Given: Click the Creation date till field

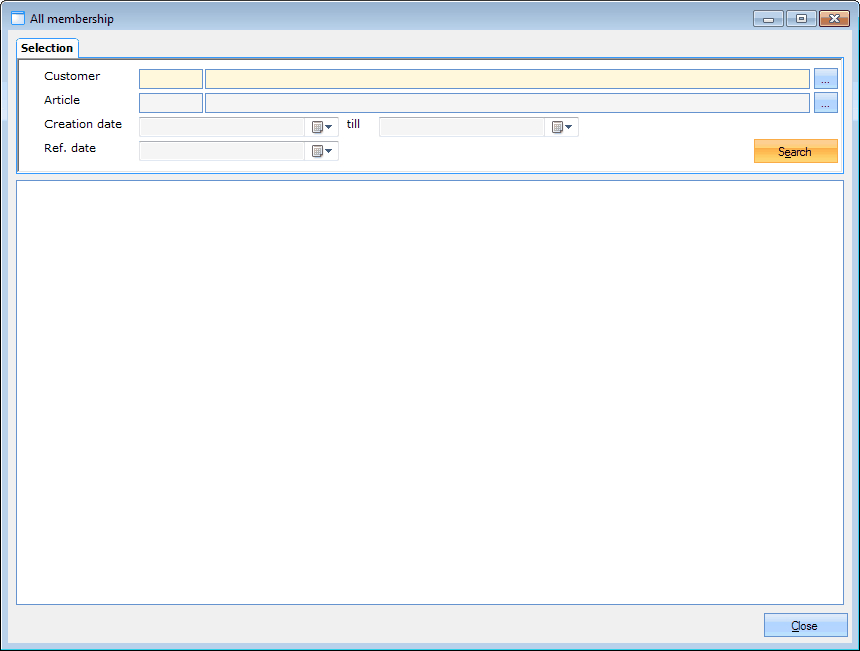Looking at the screenshot, I should [462, 127].
